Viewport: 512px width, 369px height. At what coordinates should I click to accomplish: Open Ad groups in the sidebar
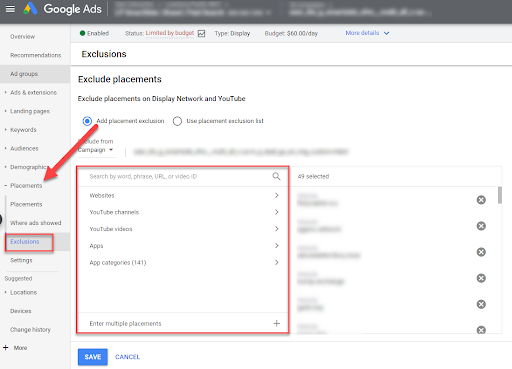click(24, 74)
